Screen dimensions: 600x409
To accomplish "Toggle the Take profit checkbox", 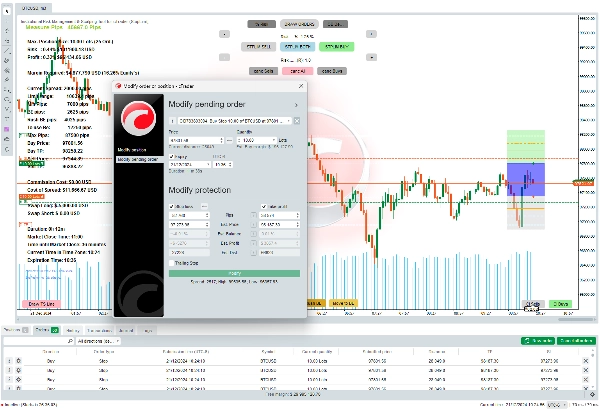I will coord(264,207).
